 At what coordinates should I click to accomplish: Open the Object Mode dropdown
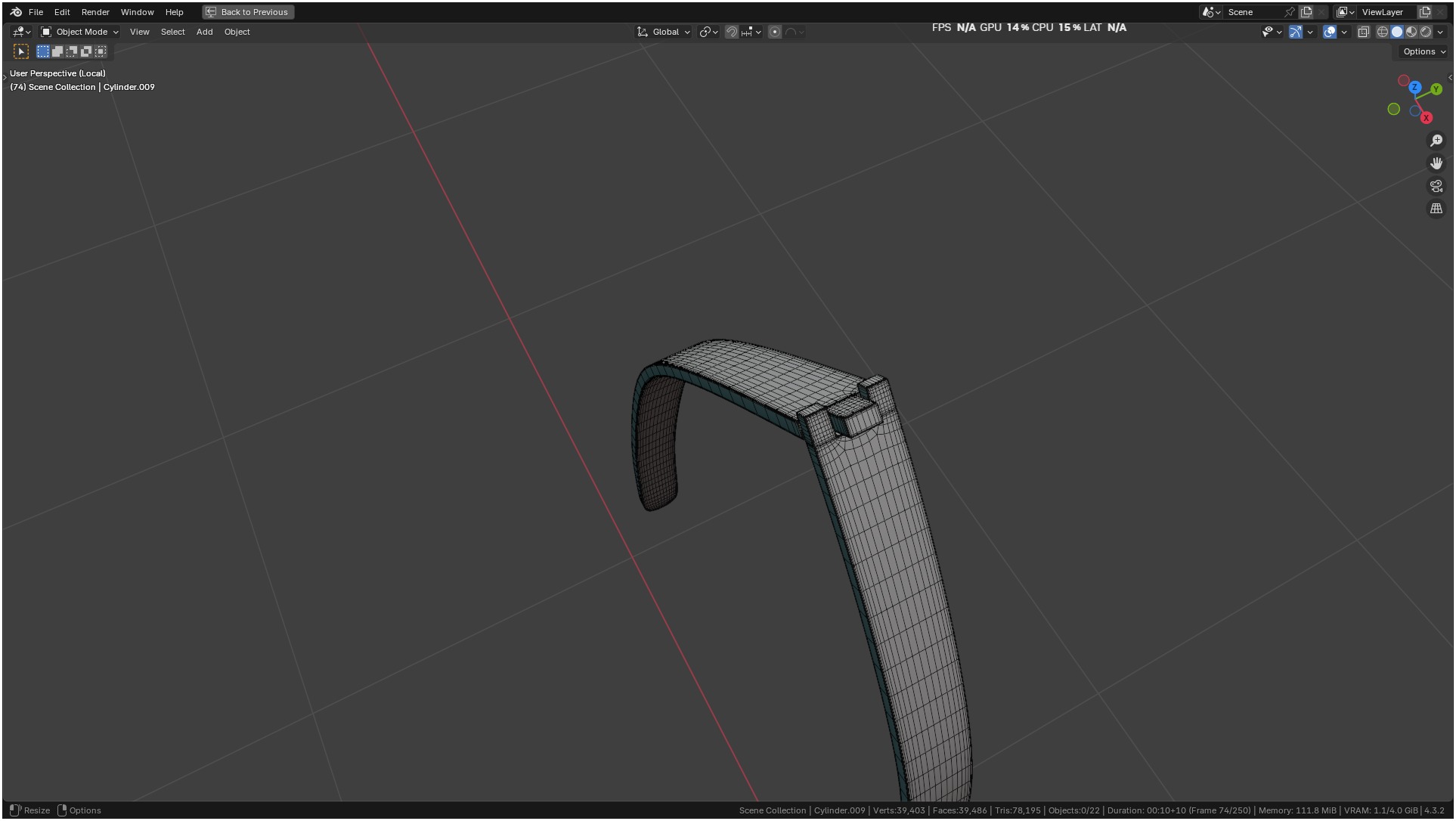pyautogui.click(x=80, y=32)
